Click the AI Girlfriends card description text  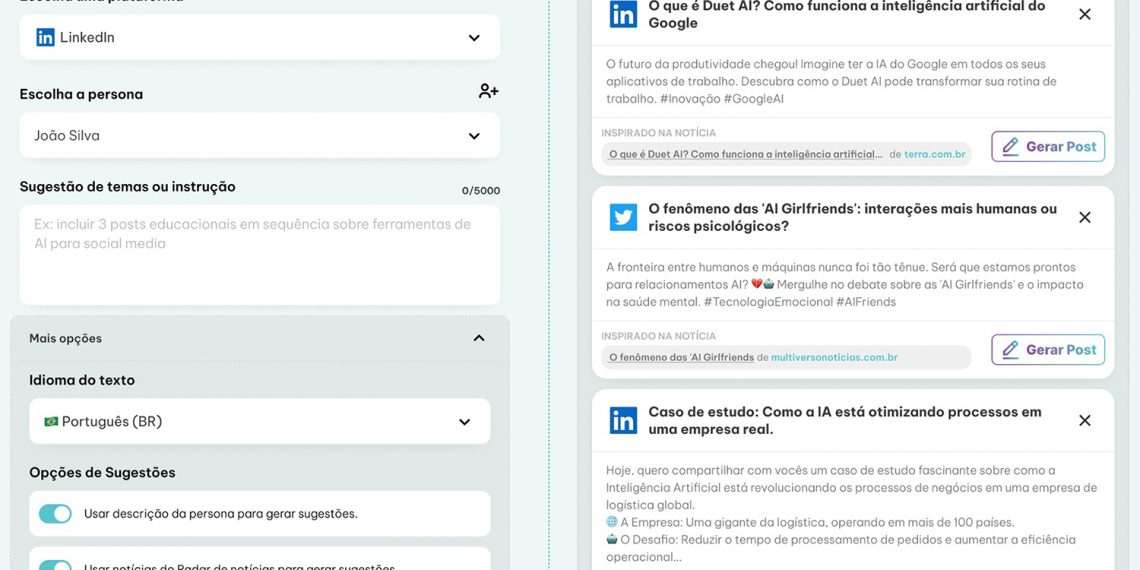[845, 284]
